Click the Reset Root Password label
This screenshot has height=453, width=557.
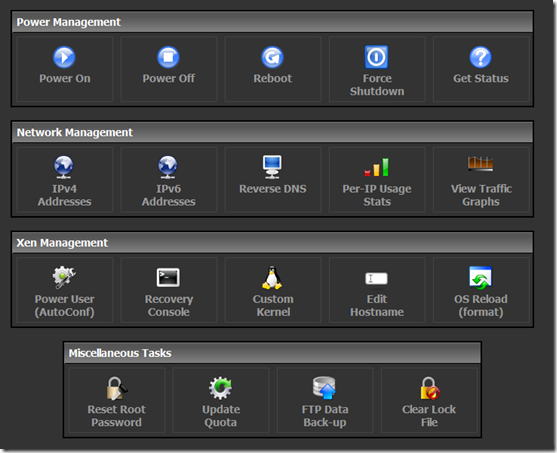117,416
